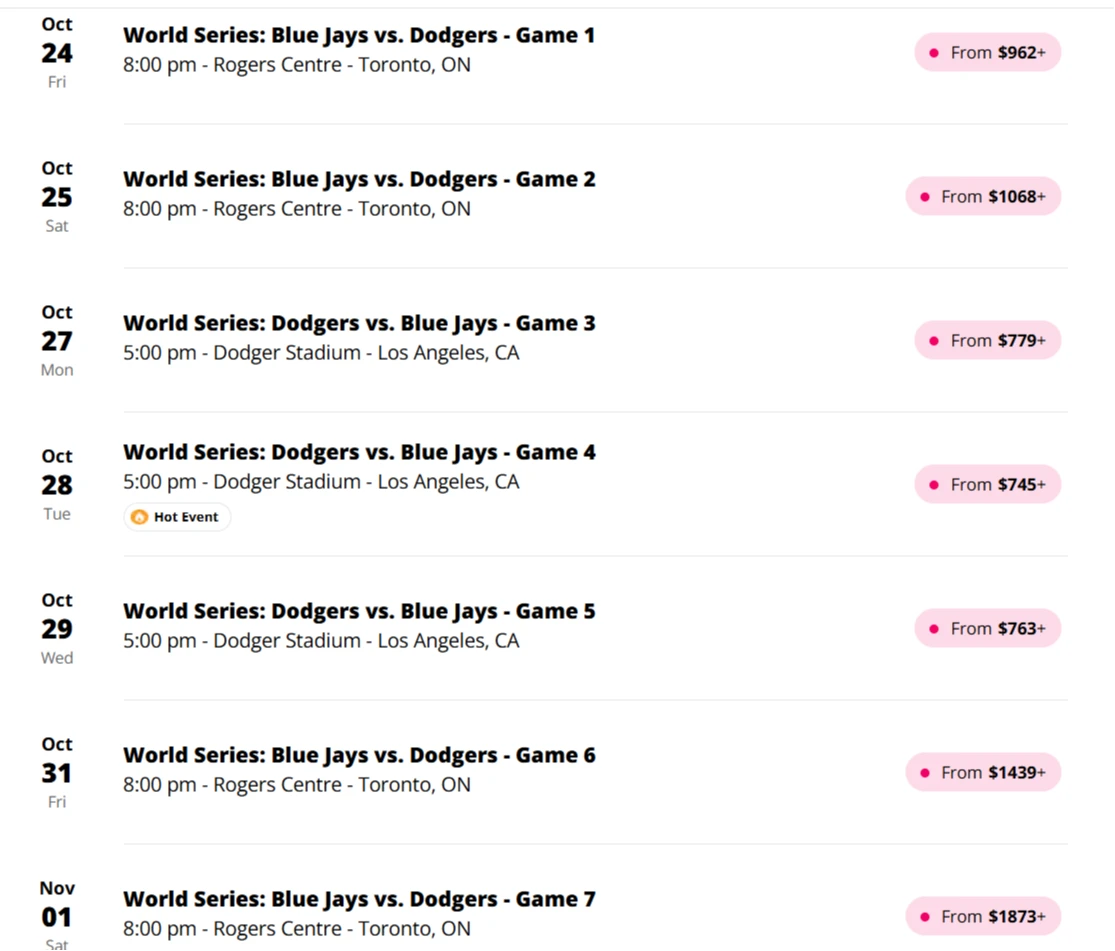The image size is (1115, 951).
Task: Click the From $1068+ price button
Action: (x=983, y=197)
